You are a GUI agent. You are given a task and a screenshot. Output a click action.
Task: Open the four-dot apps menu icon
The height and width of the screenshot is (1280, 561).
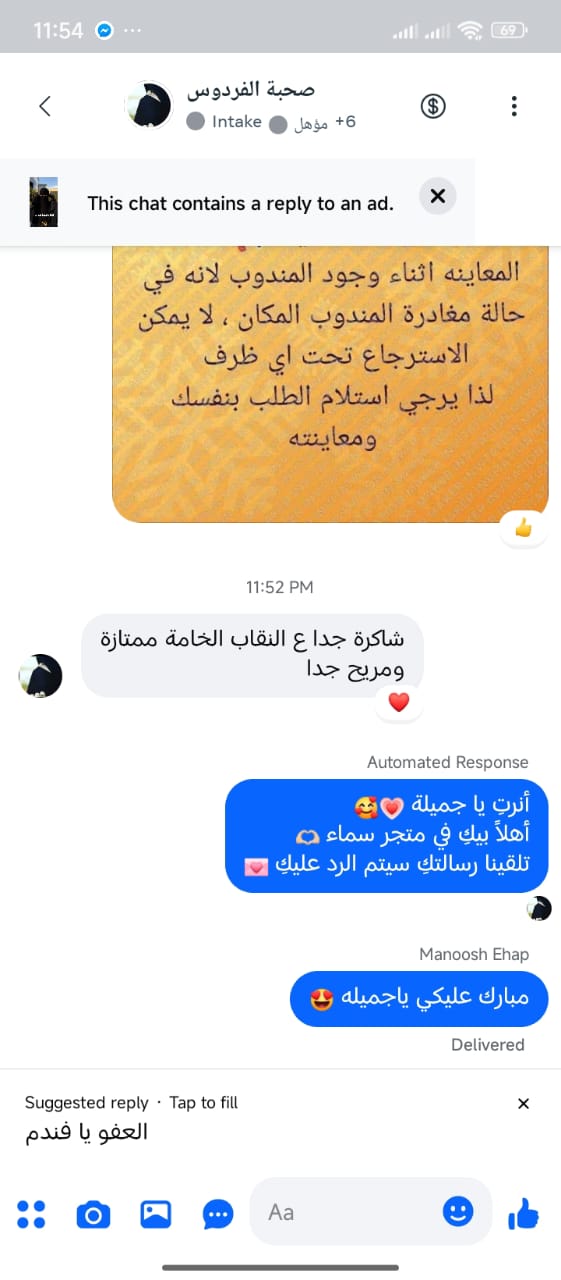pyautogui.click(x=32, y=1214)
